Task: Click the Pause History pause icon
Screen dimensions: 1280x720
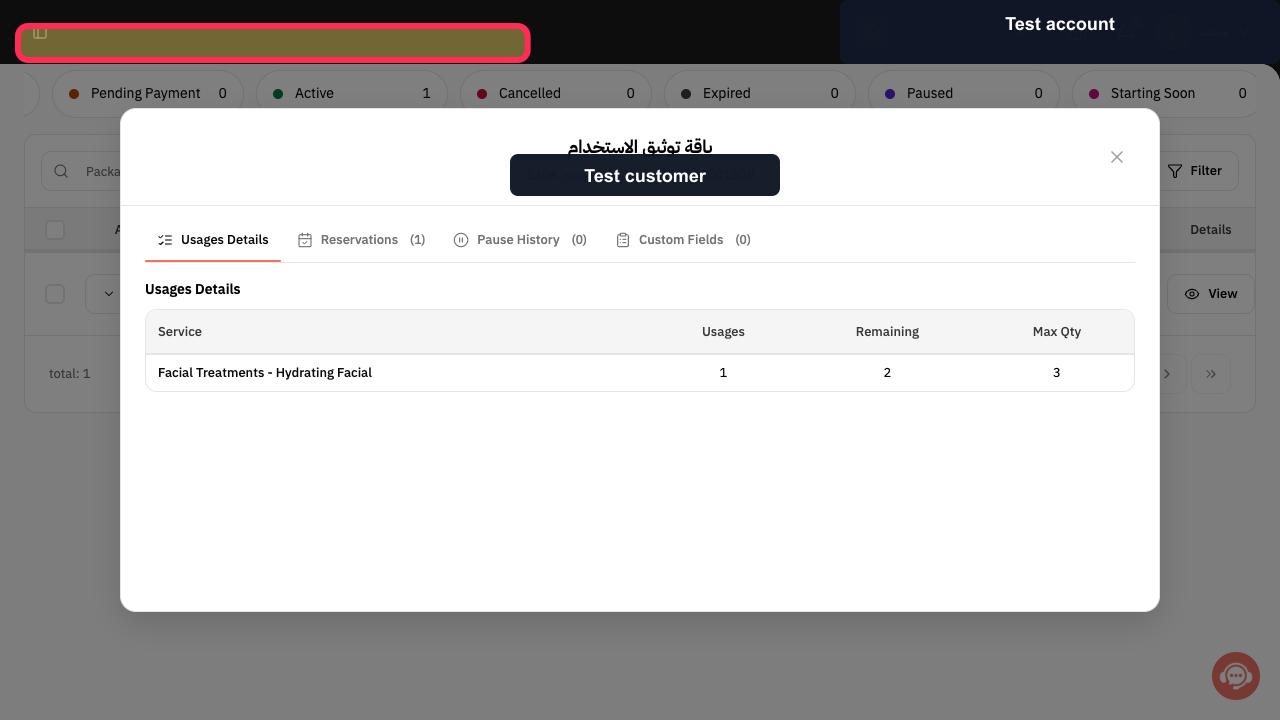Action: pos(461,240)
